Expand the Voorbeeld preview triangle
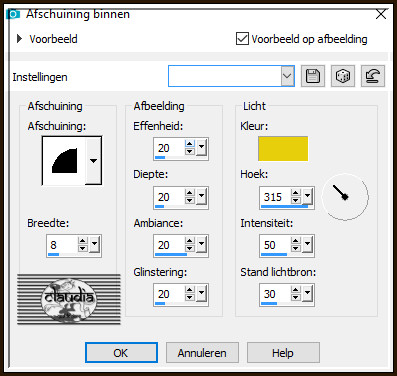Screen dimensions: 397x376 pyautogui.click(x=19, y=39)
